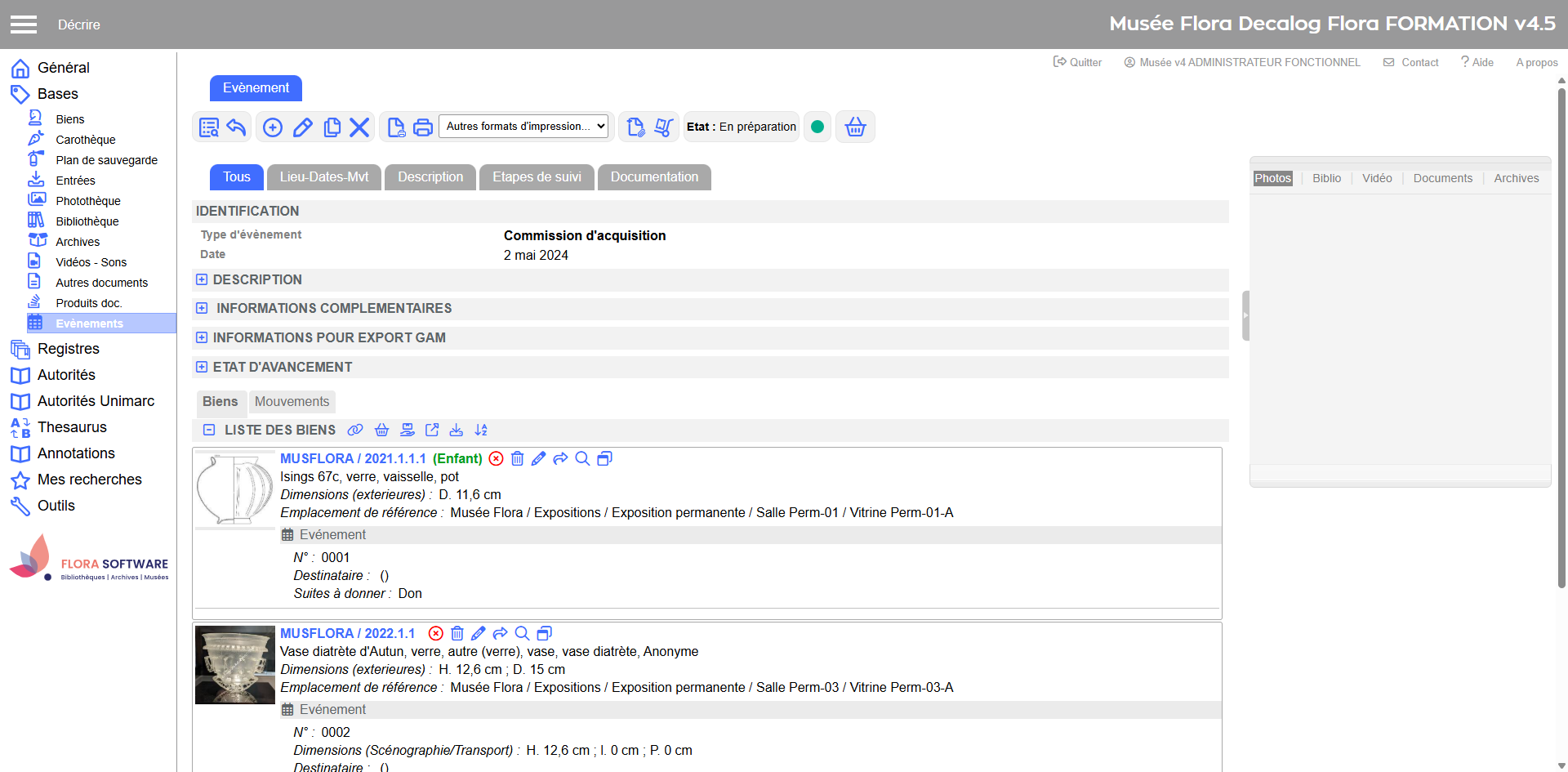This screenshot has width=1568, height=772.
Task: Switch to the Lieu-Dates-Mvt tab
Action: (x=324, y=177)
